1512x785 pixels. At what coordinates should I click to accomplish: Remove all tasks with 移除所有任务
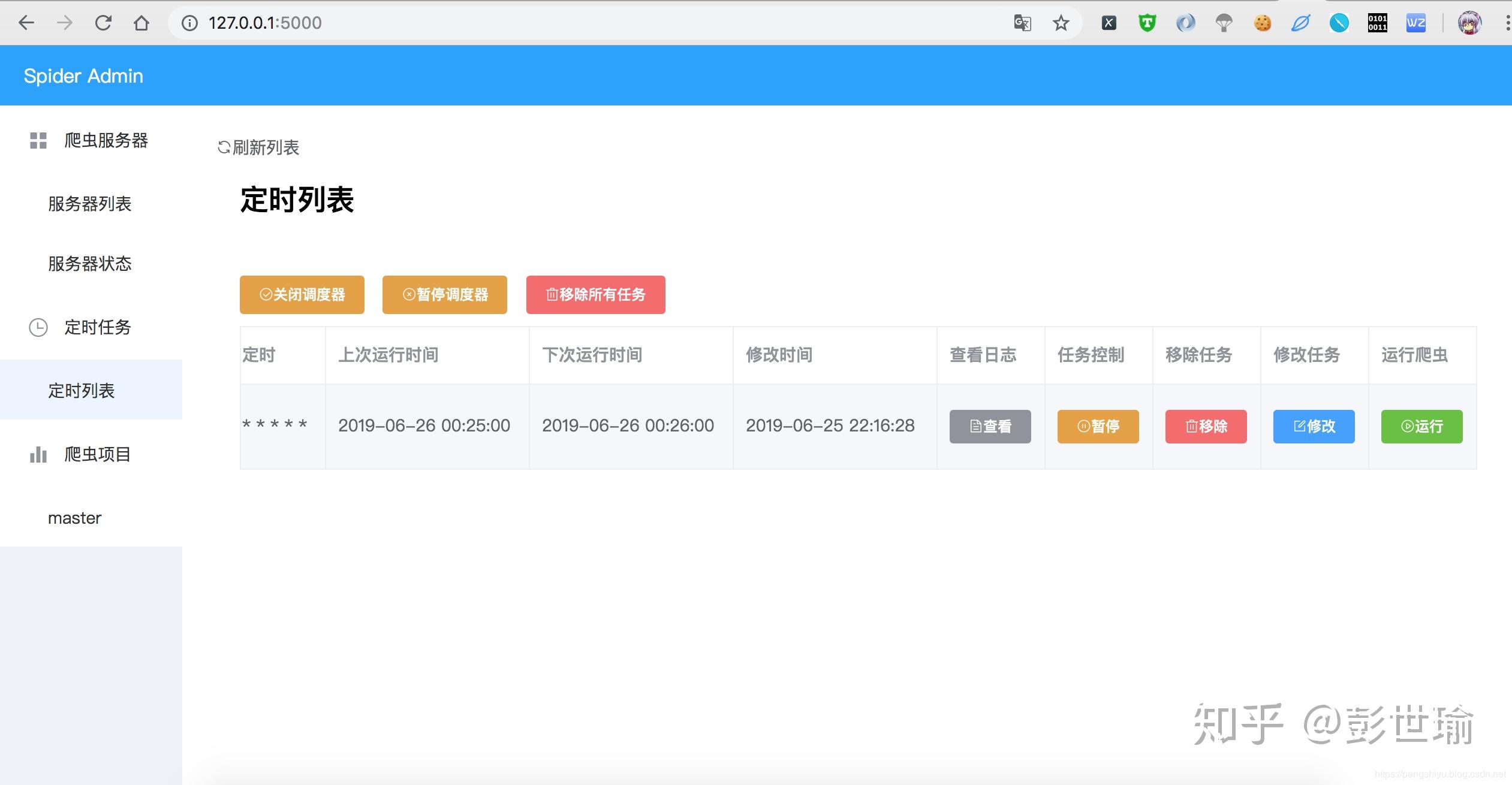tap(595, 294)
